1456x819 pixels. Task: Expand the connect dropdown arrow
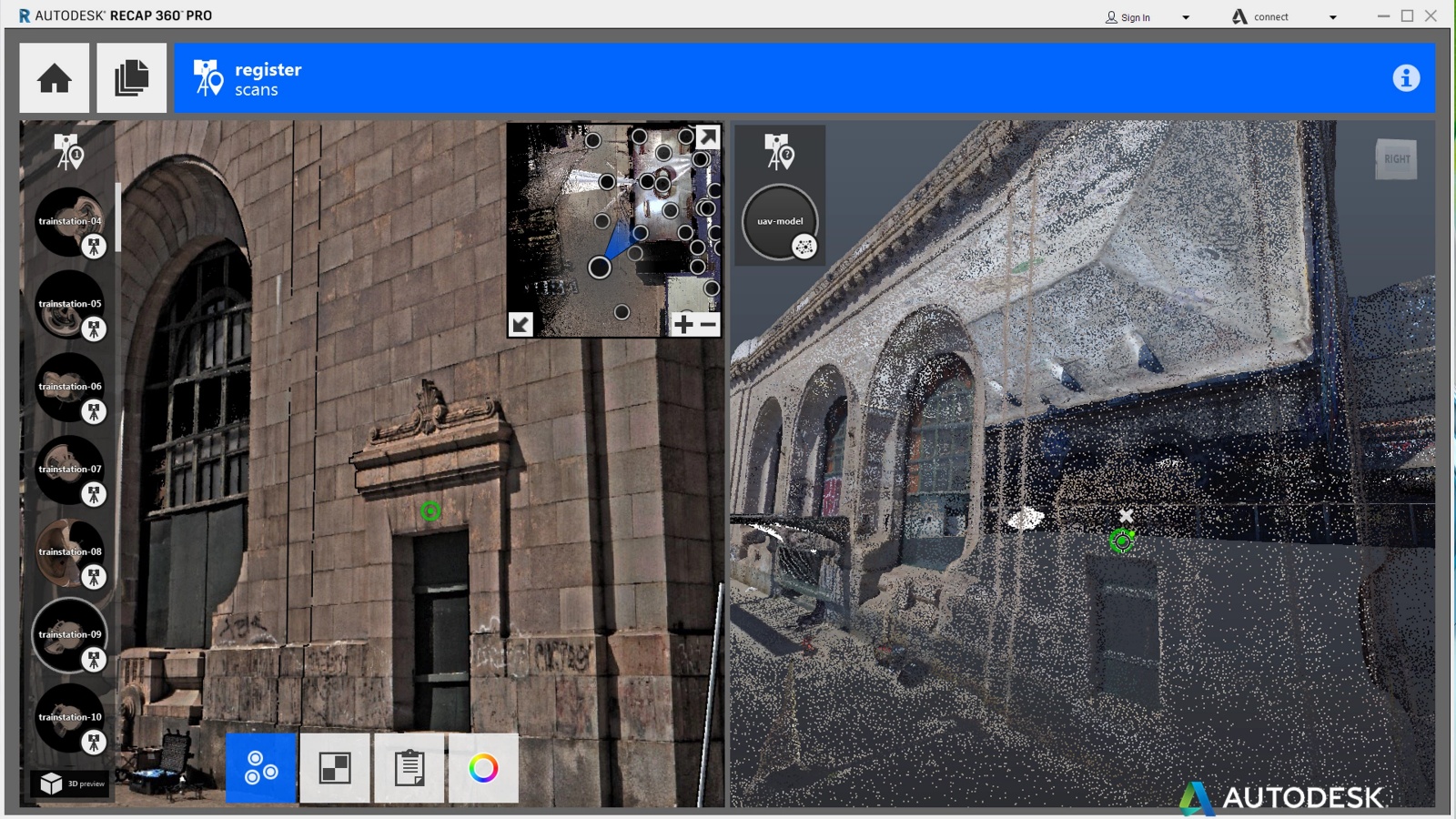coord(1333,17)
